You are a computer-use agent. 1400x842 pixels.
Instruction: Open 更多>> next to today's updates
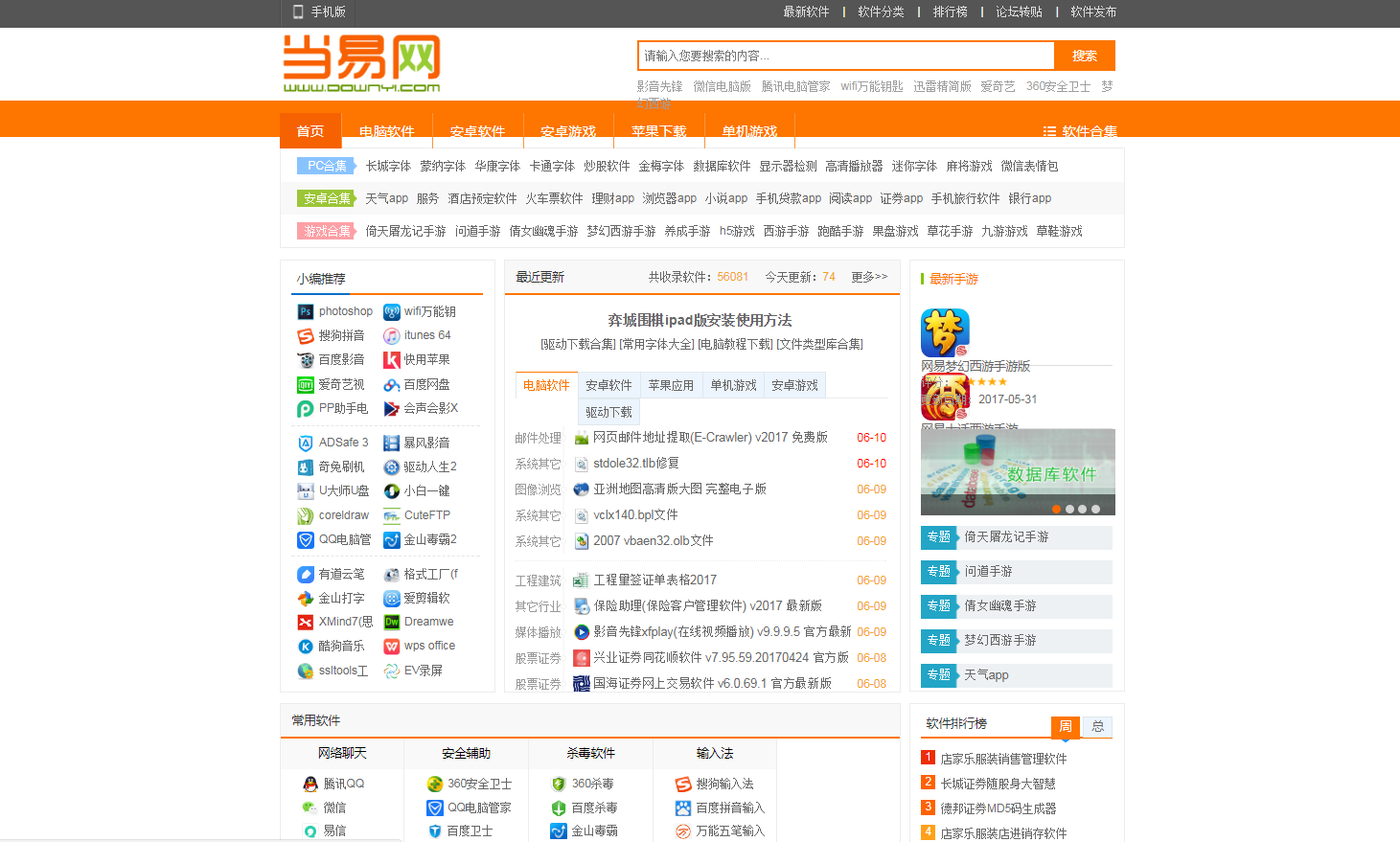pyautogui.click(x=868, y=276)
